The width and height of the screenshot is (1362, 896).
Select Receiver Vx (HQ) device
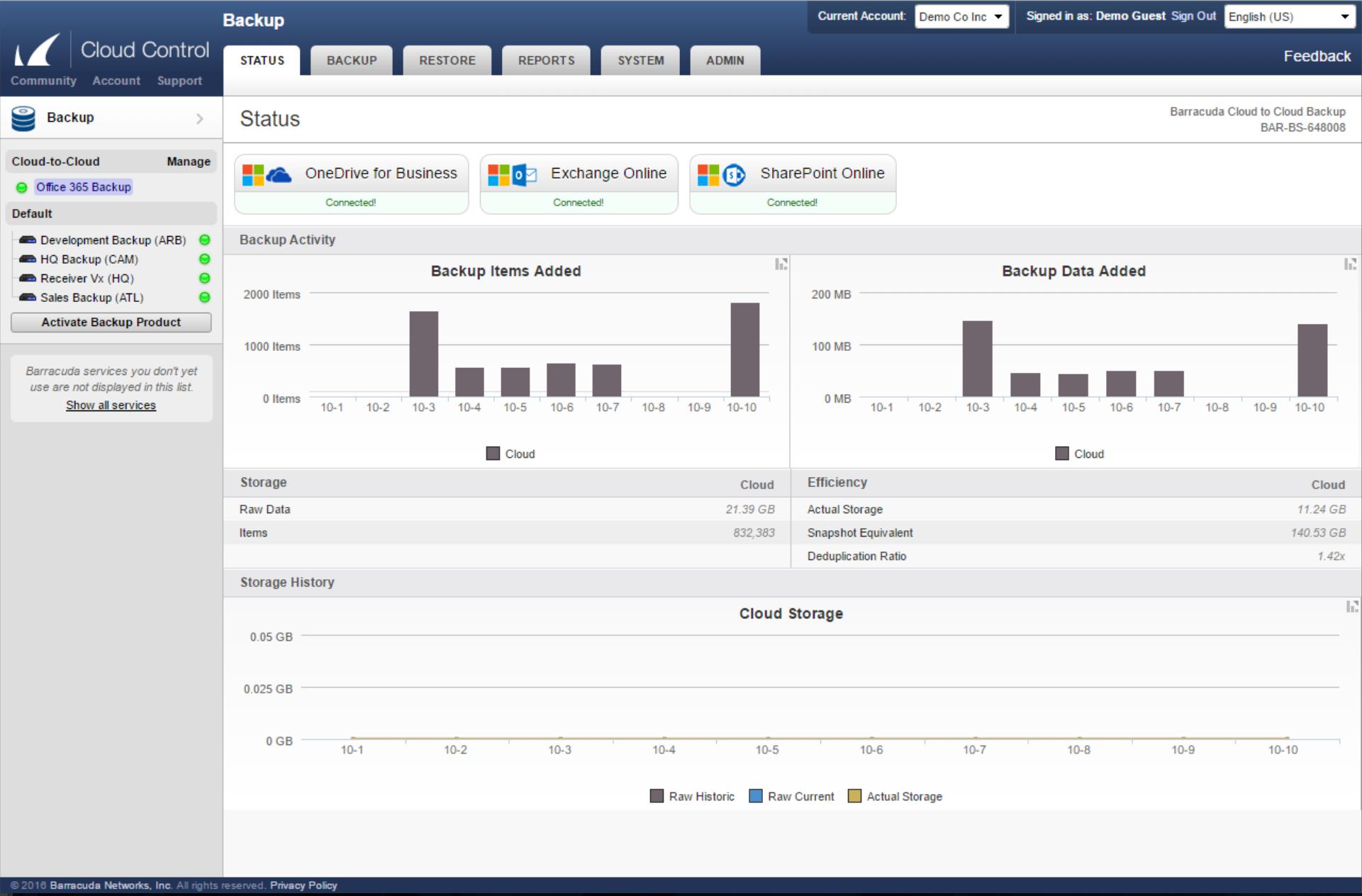pos(87,279)
